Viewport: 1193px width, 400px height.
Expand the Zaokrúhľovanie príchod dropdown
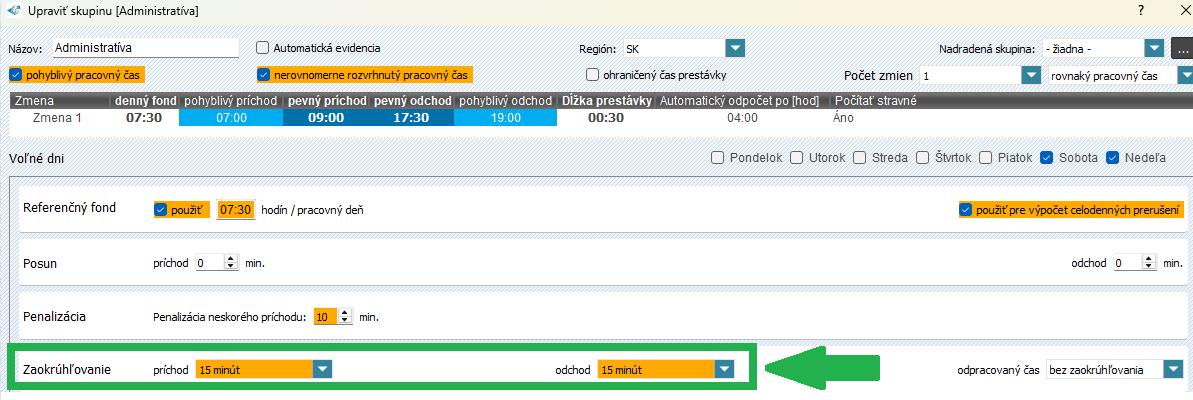(x=322, y=369)
